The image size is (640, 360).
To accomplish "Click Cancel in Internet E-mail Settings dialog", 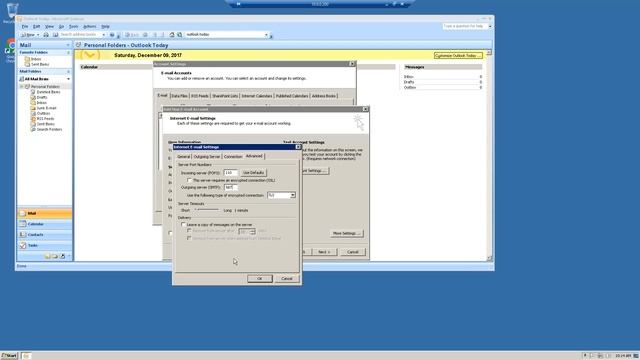I will pos(287,279).
